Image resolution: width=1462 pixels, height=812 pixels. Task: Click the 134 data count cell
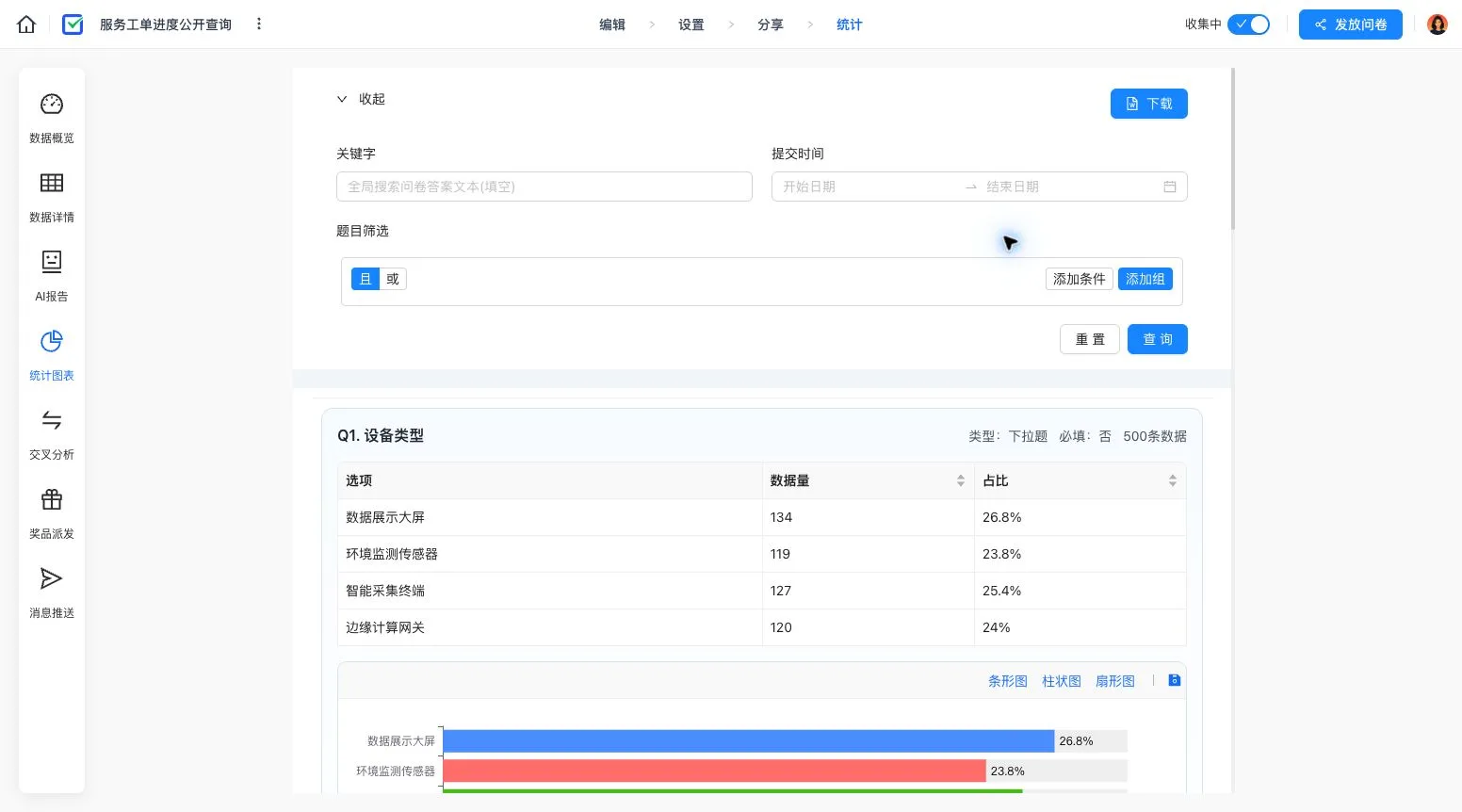click(869, 517)
